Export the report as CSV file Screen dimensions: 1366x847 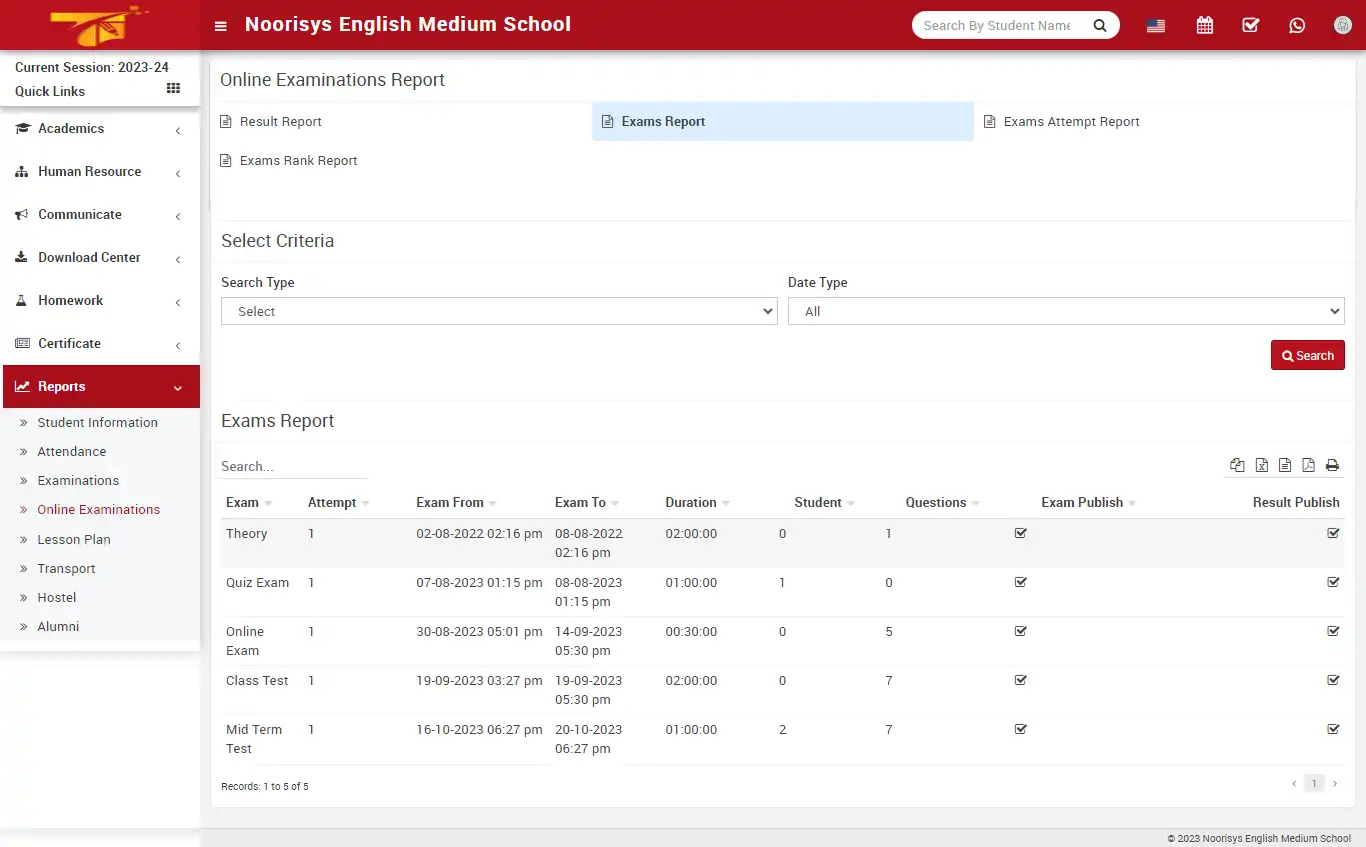click(1285, 465)
